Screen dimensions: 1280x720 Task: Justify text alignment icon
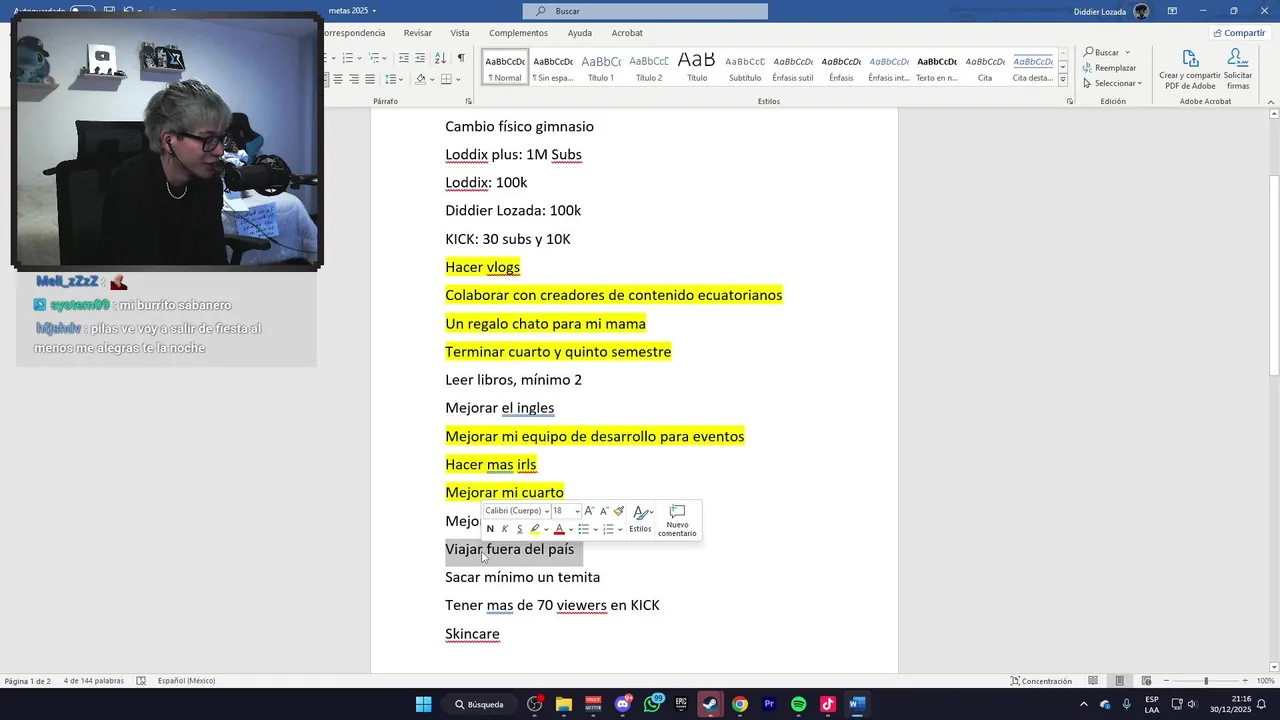tap(370, 79)
